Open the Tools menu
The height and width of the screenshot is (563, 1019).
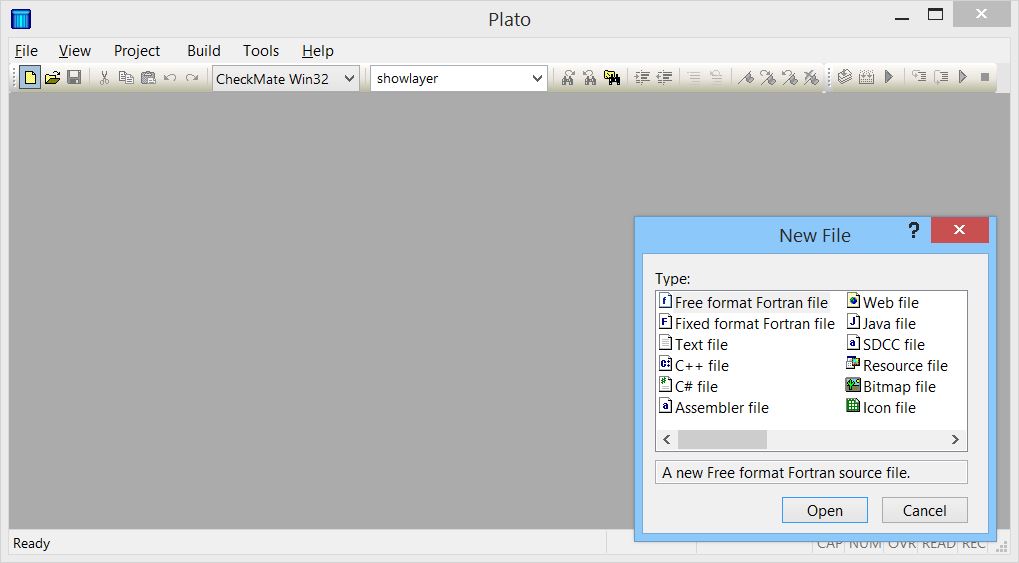[261, 51]
